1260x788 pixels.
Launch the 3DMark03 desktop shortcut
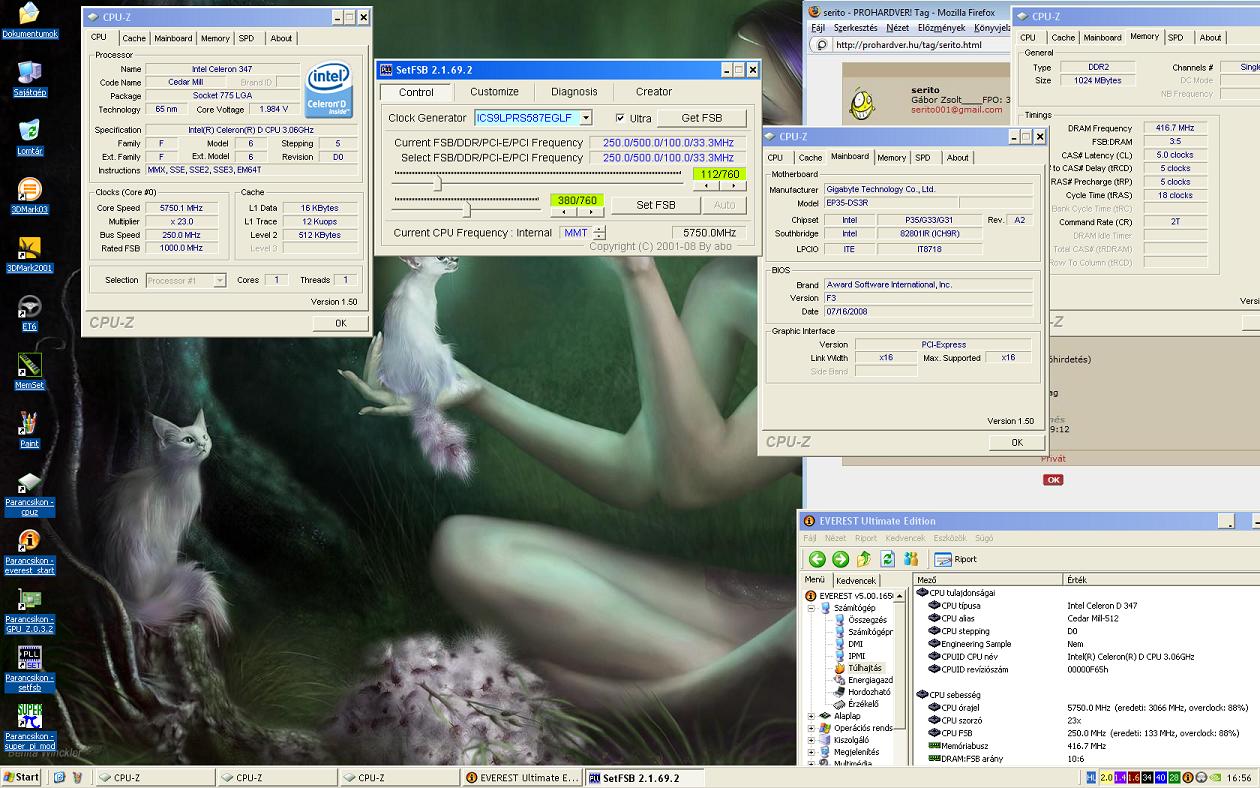click(29, 196)
